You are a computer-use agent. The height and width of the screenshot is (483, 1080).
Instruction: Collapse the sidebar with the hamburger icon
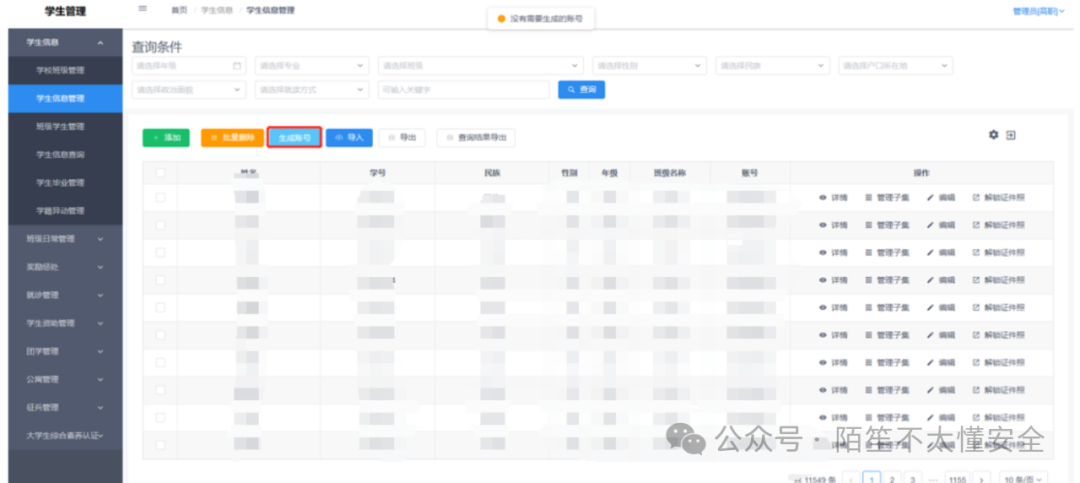point(143,9)
